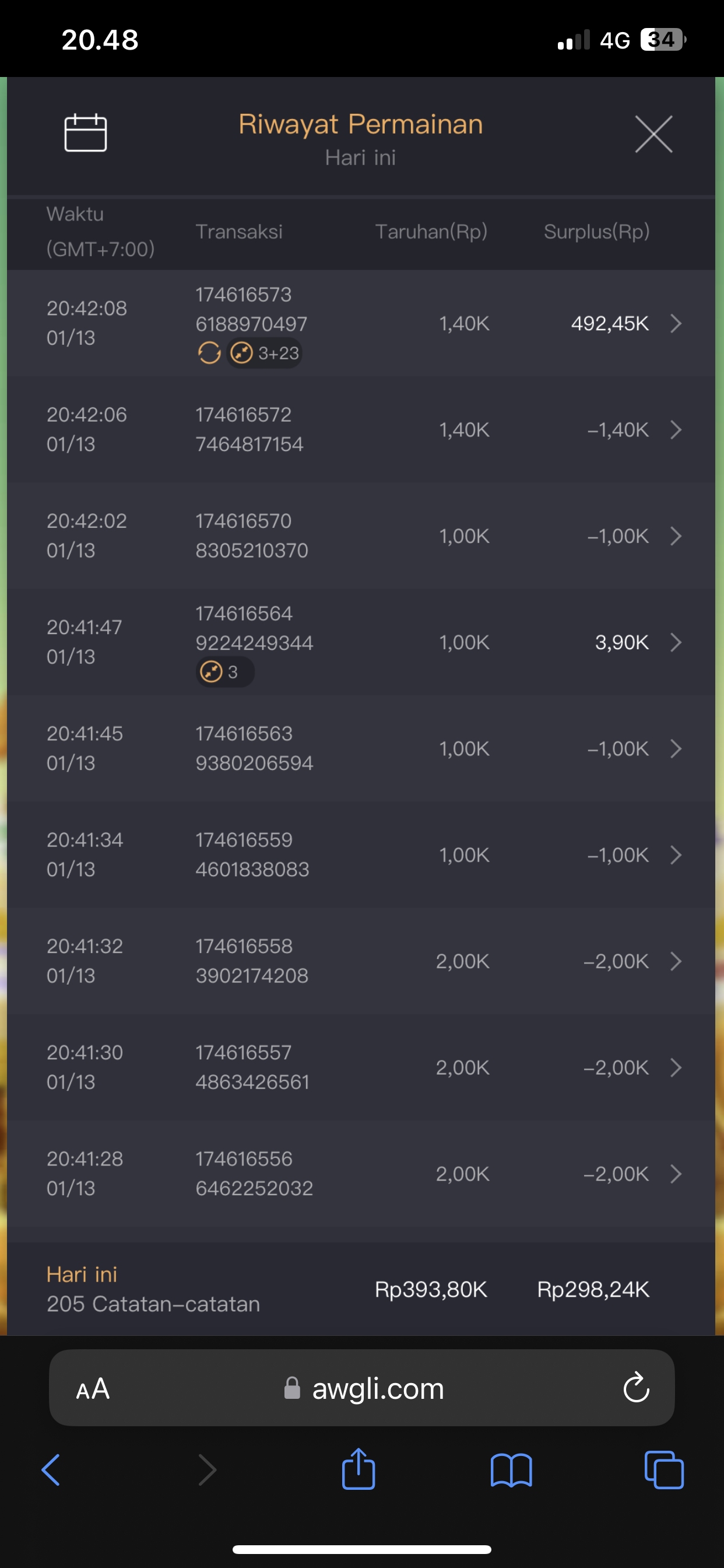This screenshot has height=1568, width=724.
Task: Expand details for 20:41:34 transaction
Action: click(676, 855)
